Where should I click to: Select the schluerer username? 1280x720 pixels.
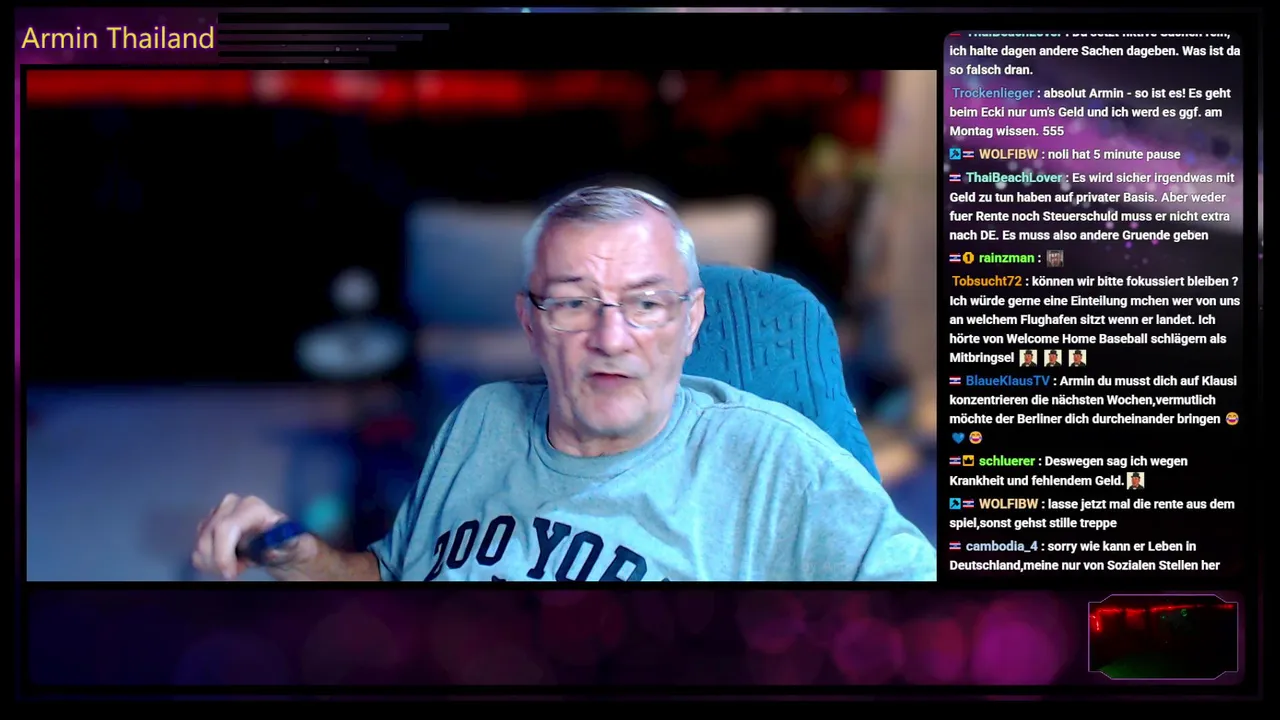pos(1007,461)
